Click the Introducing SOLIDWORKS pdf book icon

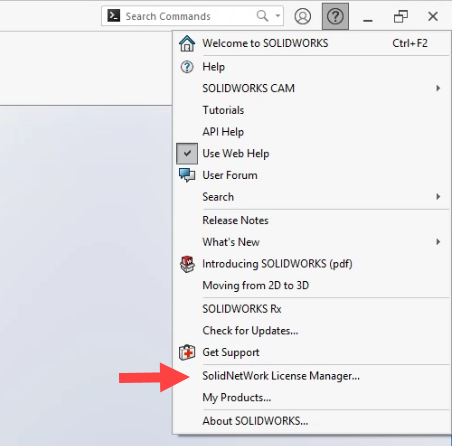(187, 264)
